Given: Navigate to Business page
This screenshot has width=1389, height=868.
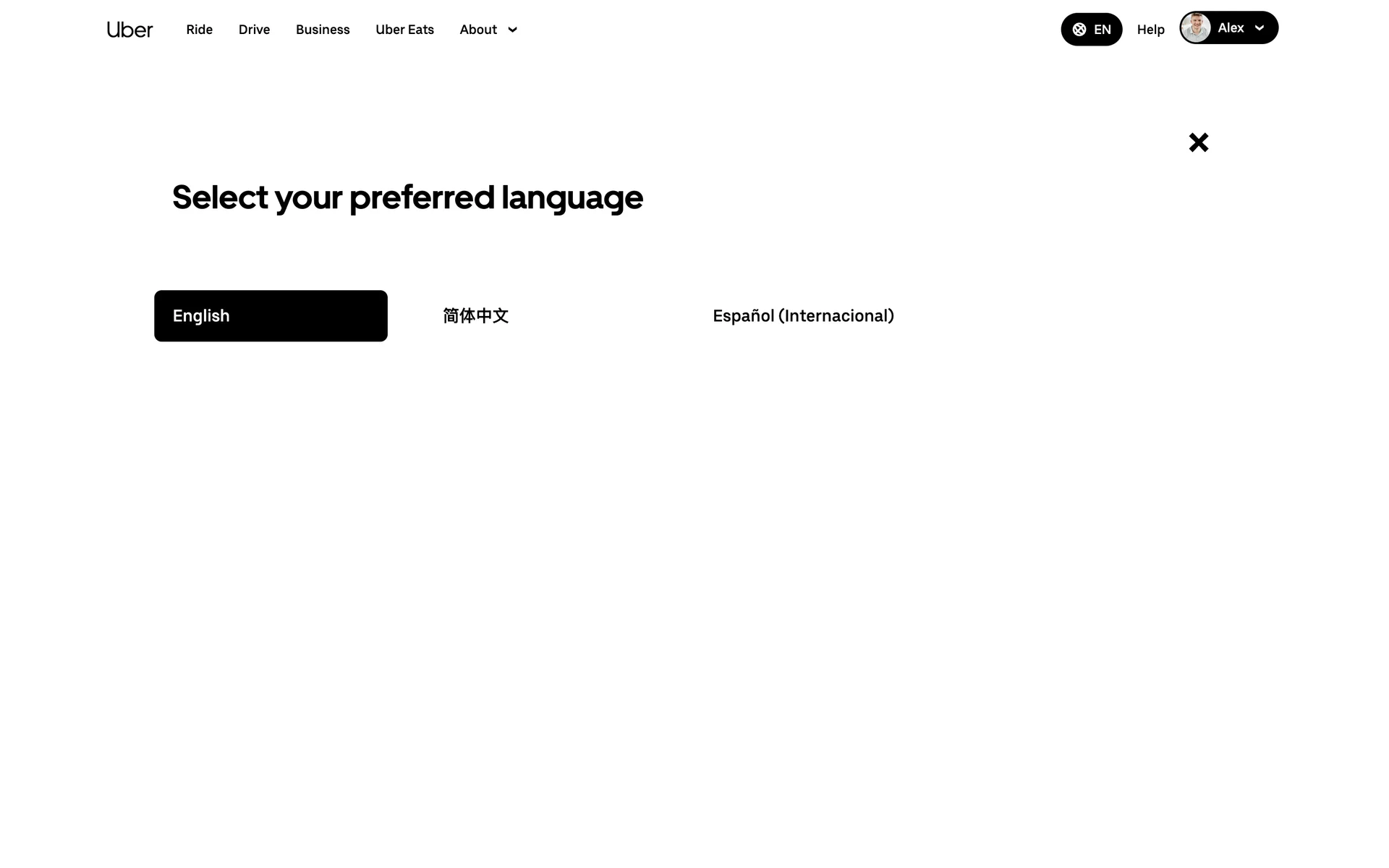Looking at the screenshot, I should click(x=323, y=30).
